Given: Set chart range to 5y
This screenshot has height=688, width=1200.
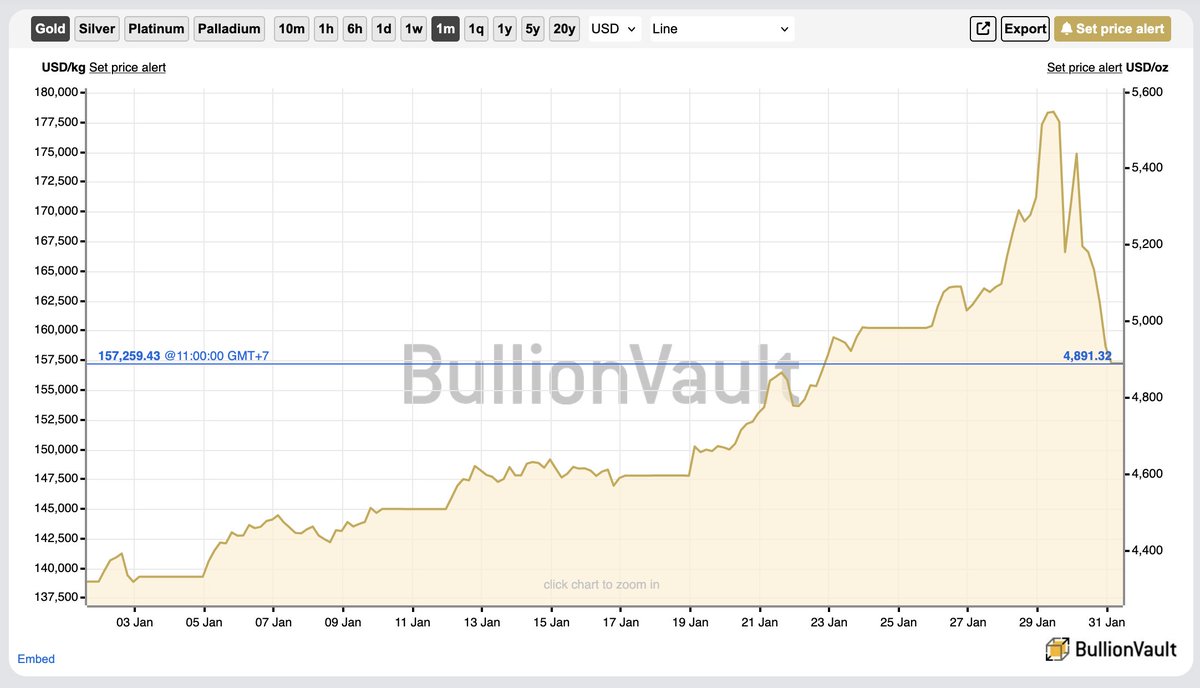Looking at the screenshot, I should (x=533, y=29).
